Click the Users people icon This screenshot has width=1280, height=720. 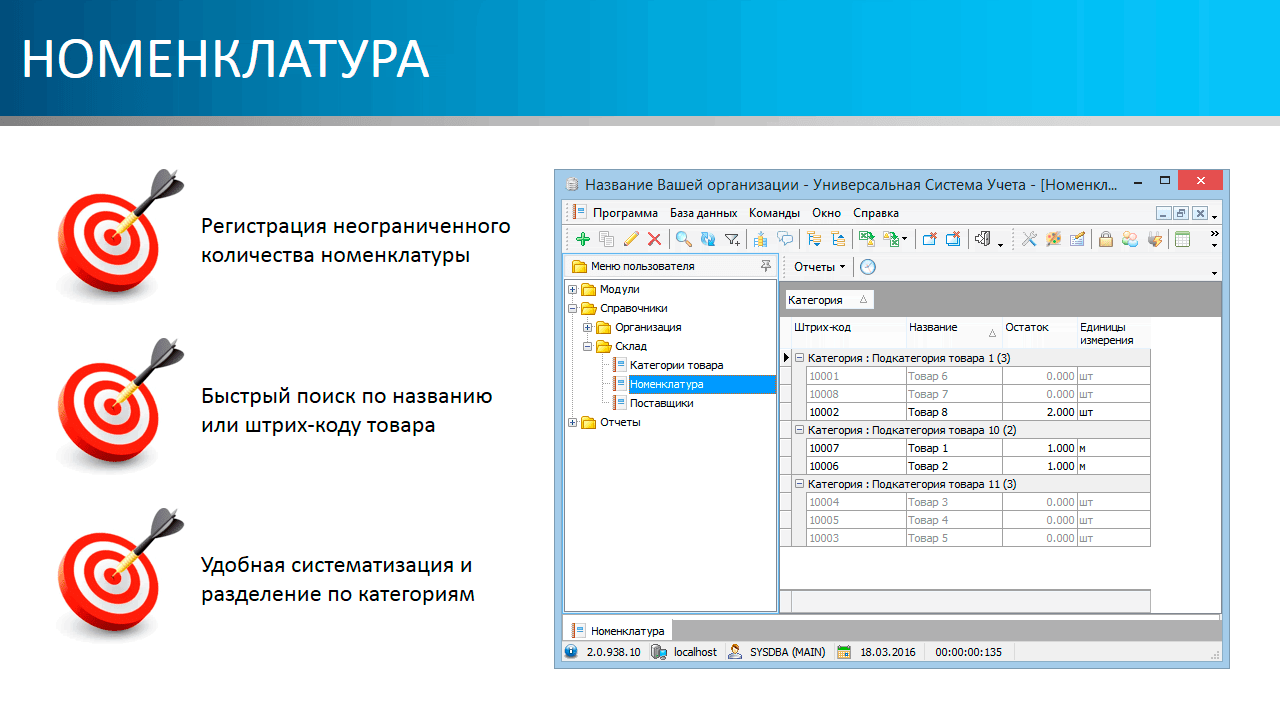pos(1130,239)
